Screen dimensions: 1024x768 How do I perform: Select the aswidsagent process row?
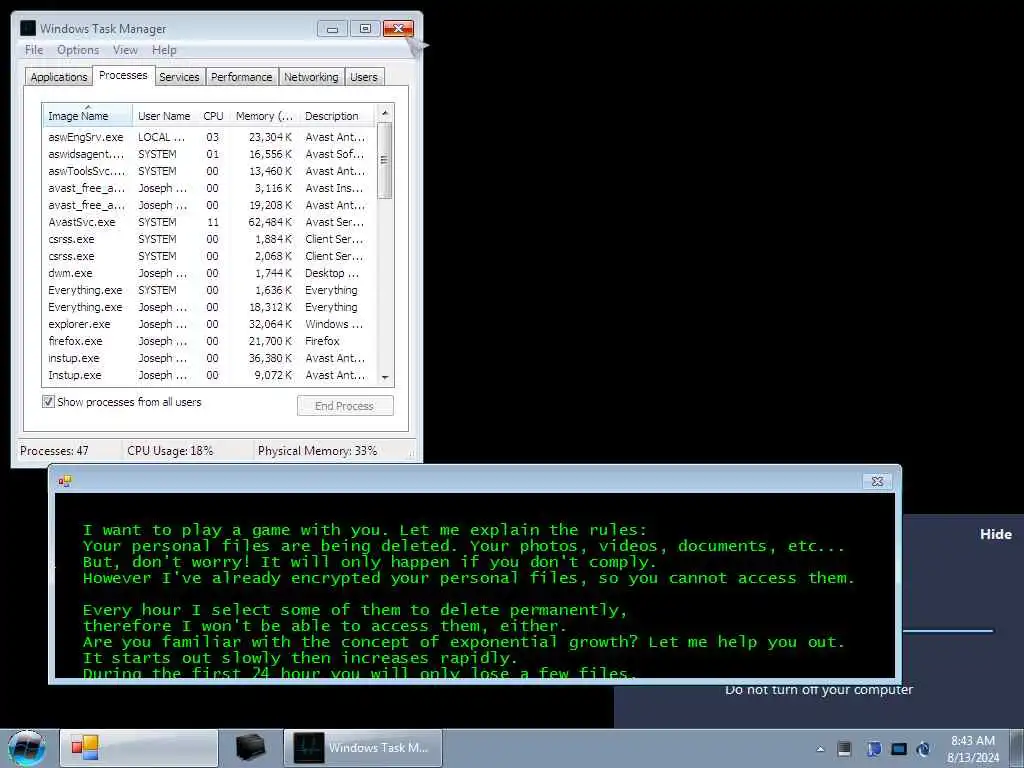[209, 154]
